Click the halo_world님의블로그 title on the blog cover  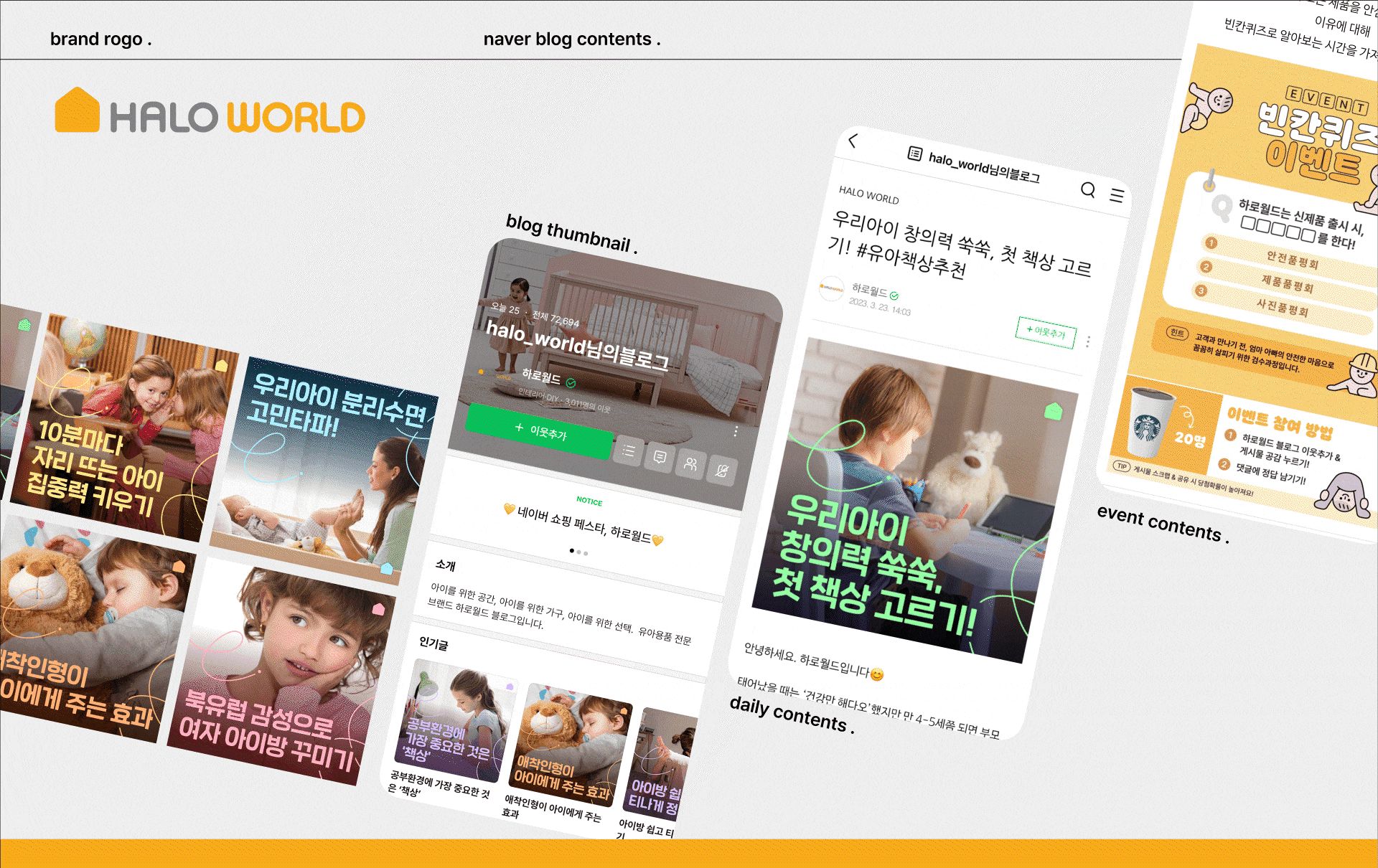coord(577,345)
